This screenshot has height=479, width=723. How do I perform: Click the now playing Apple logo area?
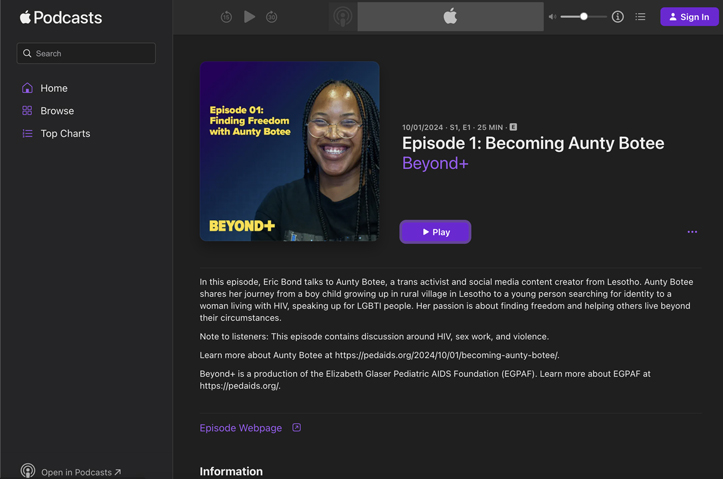click(450, 17)
